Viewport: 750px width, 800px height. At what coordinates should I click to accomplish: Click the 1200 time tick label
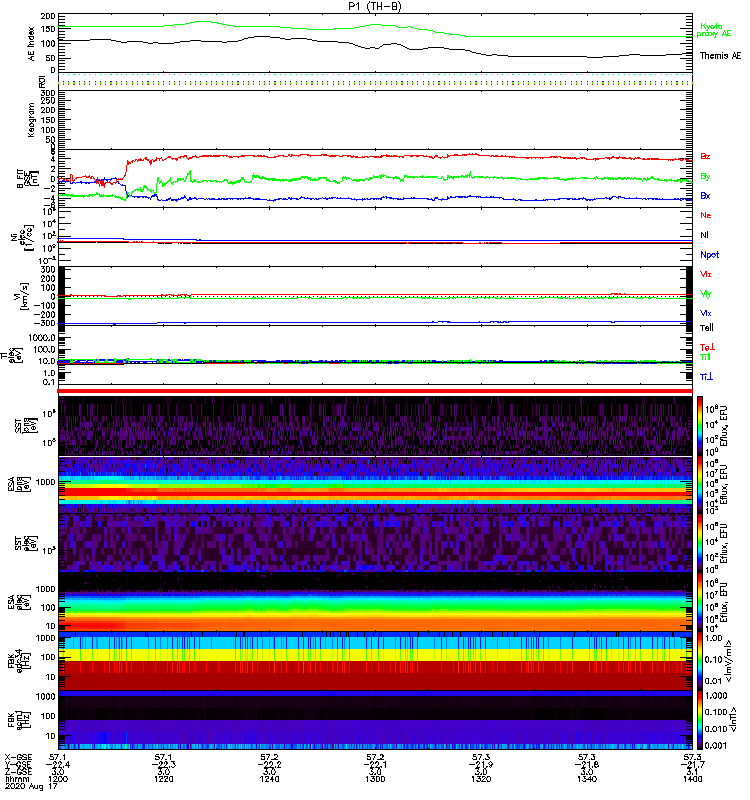[58, 780]
